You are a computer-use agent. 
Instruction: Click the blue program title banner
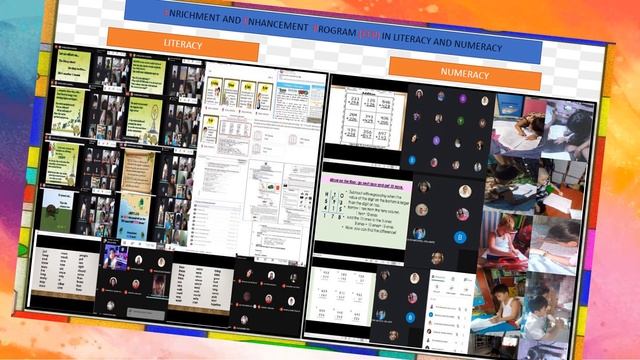click(333, 31)
